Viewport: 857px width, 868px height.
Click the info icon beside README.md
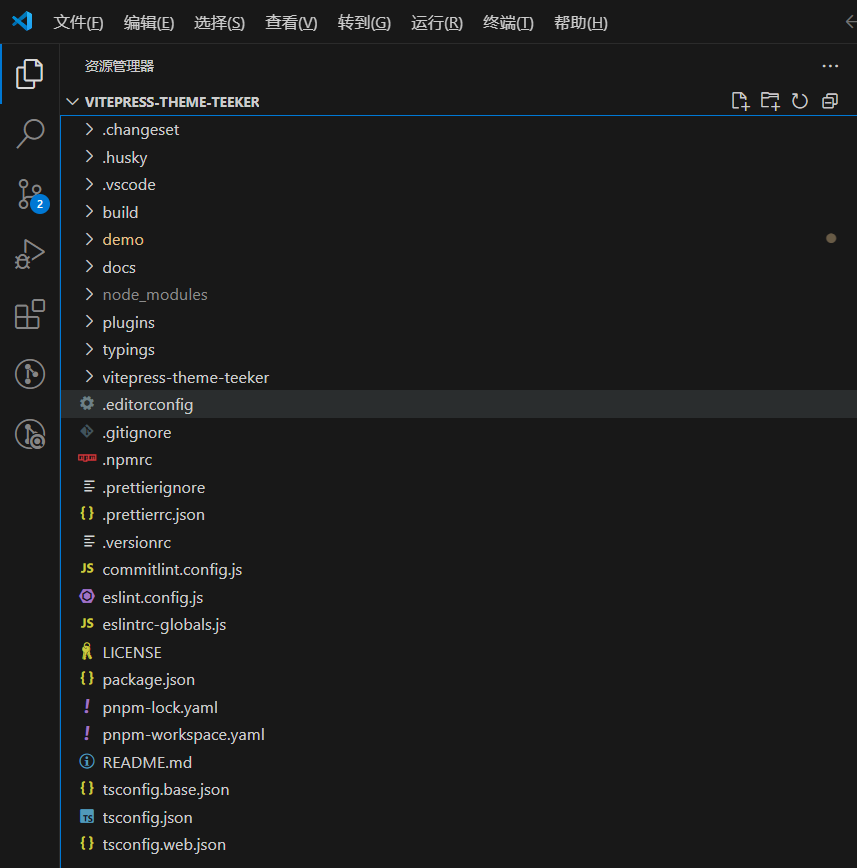(x=87, y=761)
